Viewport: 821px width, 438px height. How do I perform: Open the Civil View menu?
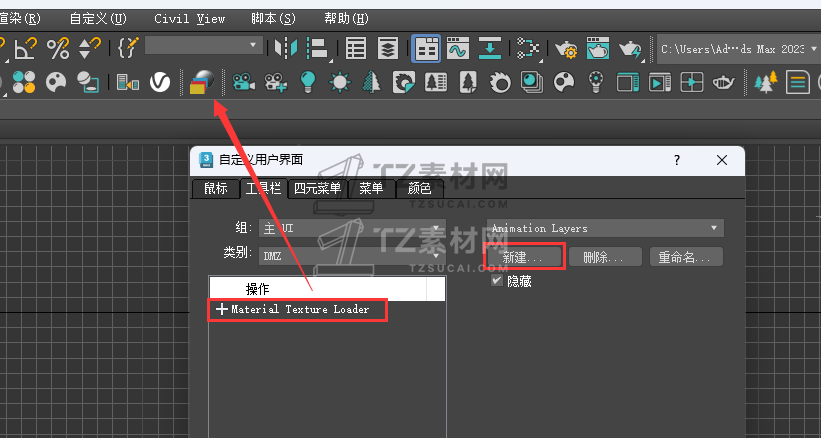190,19
